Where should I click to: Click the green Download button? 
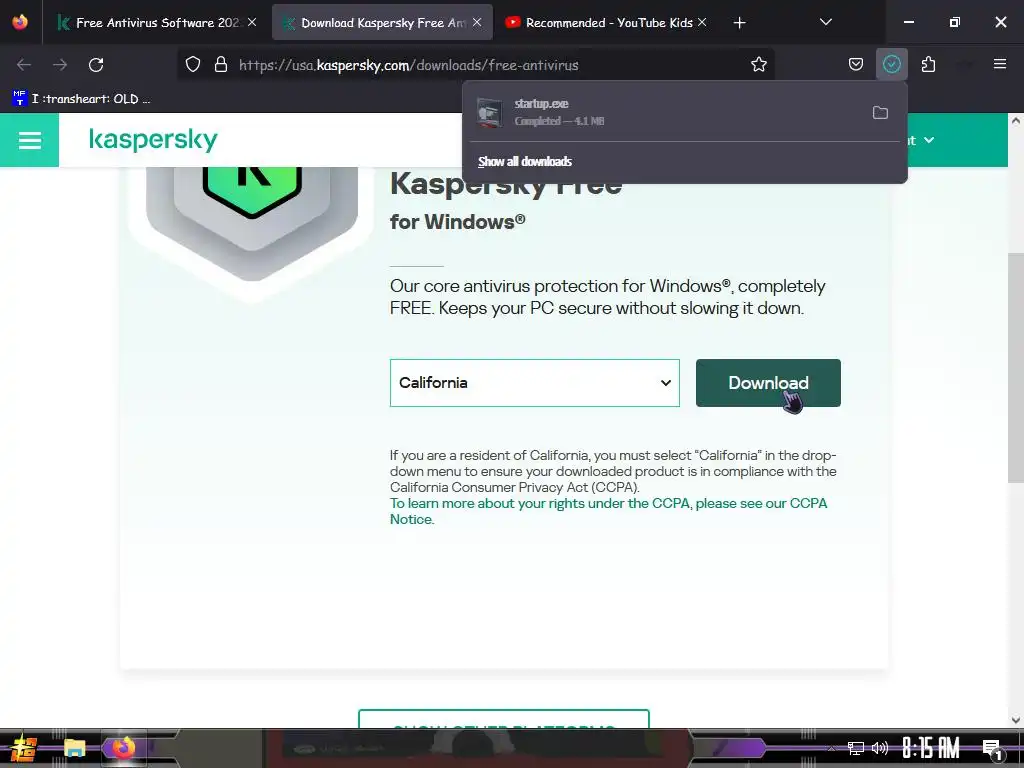tap(768, 383)
